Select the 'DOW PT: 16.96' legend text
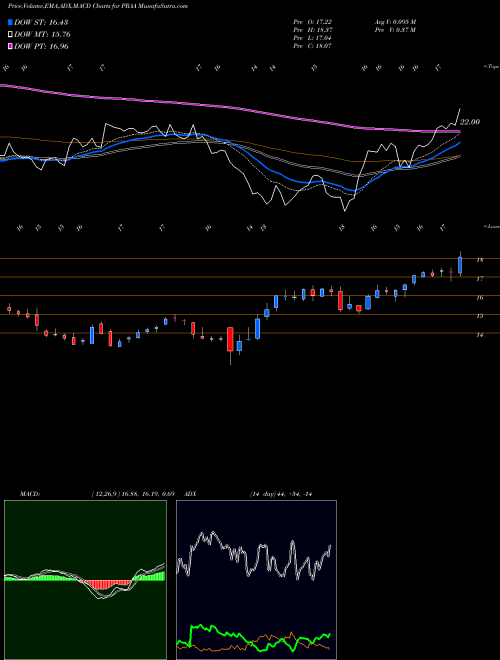 point(41,46)
